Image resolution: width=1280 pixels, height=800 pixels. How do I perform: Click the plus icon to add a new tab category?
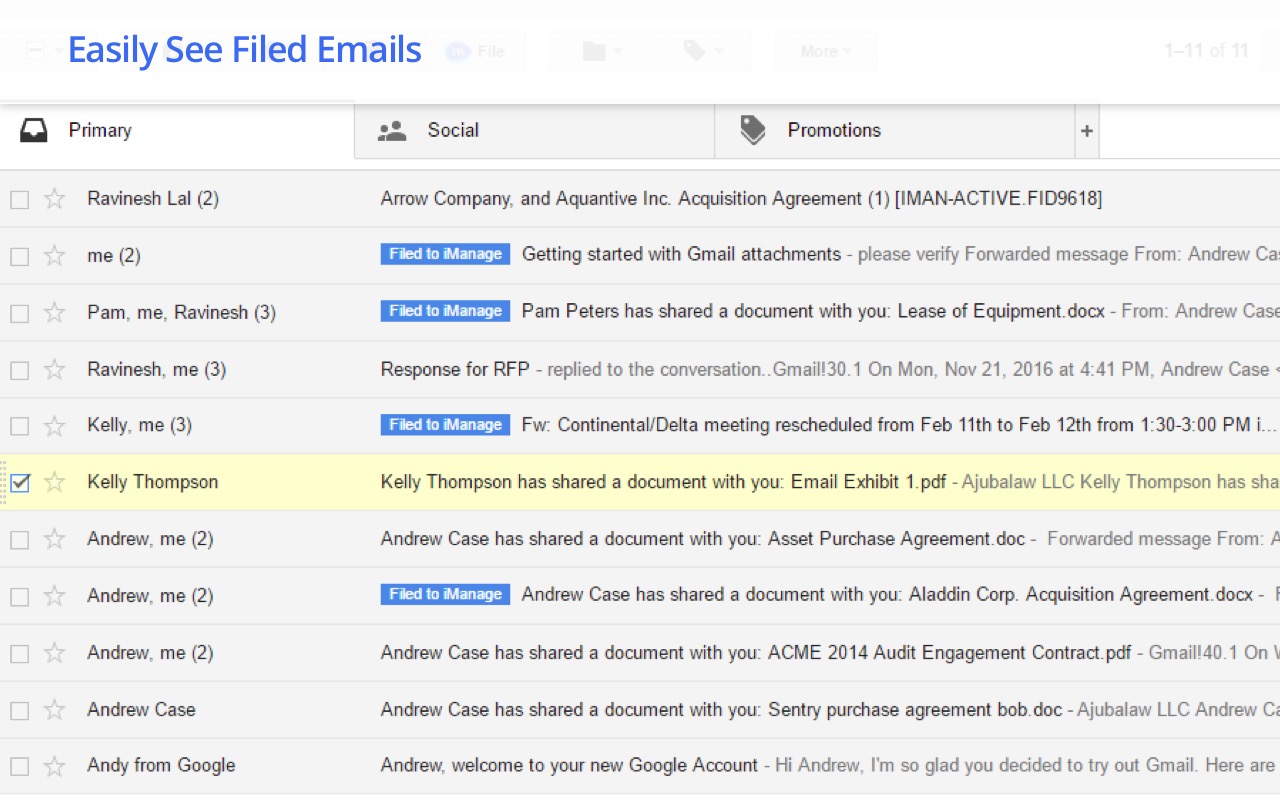[1086, 130]
